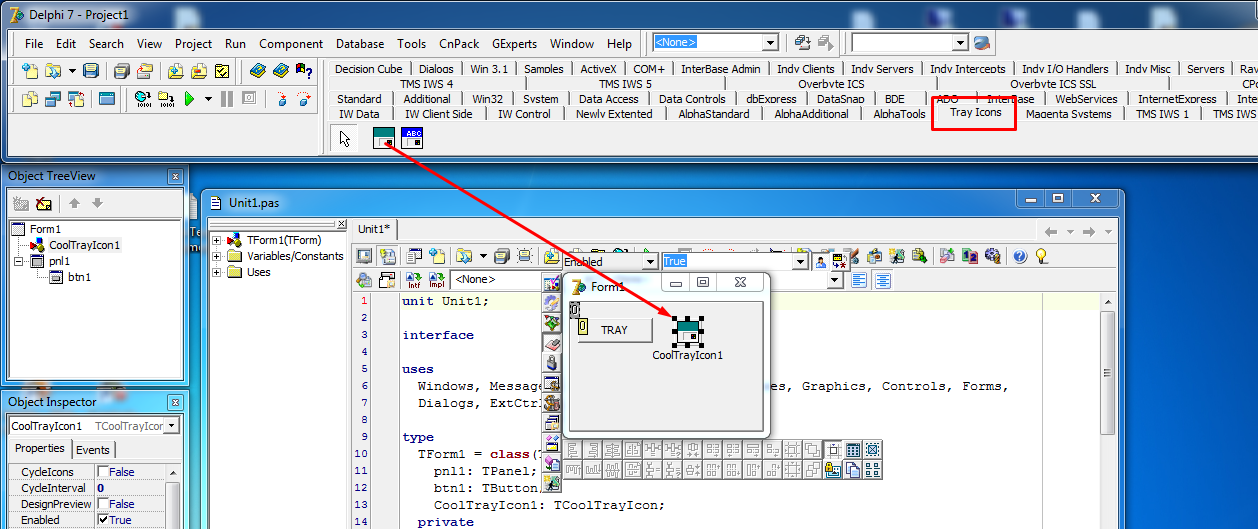Close the code explorer pane
Screen dimensions: 1258x529
(341, 225)
